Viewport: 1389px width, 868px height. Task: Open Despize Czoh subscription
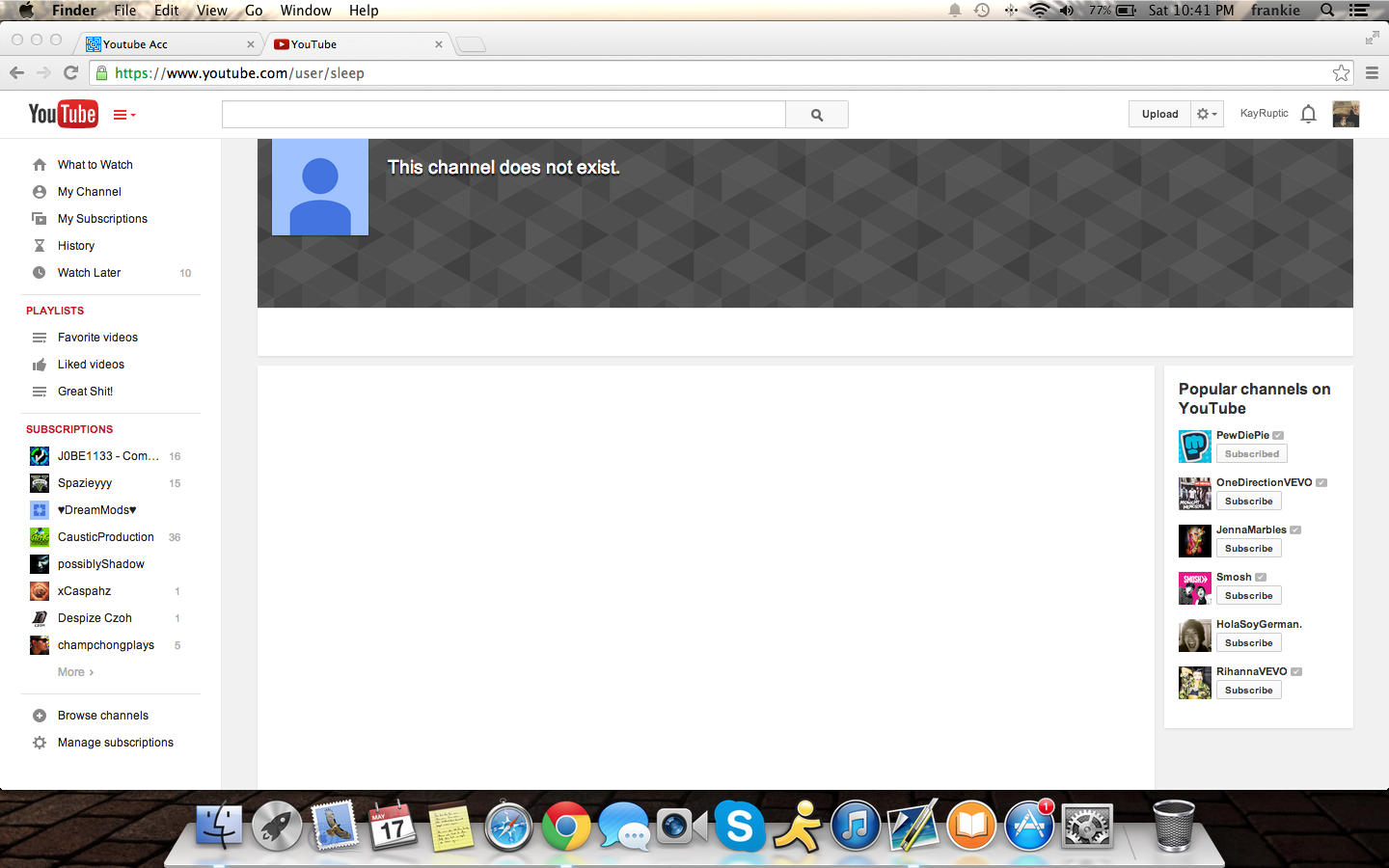pos(95,618)
